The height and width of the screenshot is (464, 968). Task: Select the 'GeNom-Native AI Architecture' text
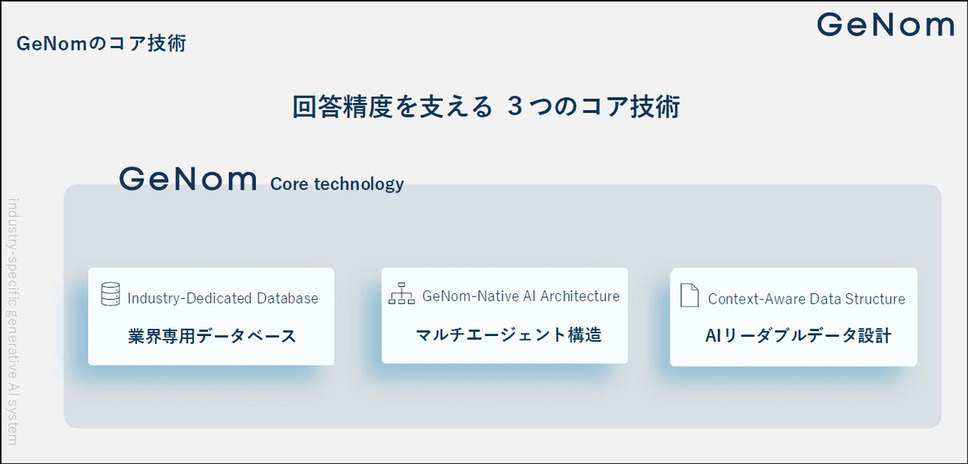click(521, 296)
